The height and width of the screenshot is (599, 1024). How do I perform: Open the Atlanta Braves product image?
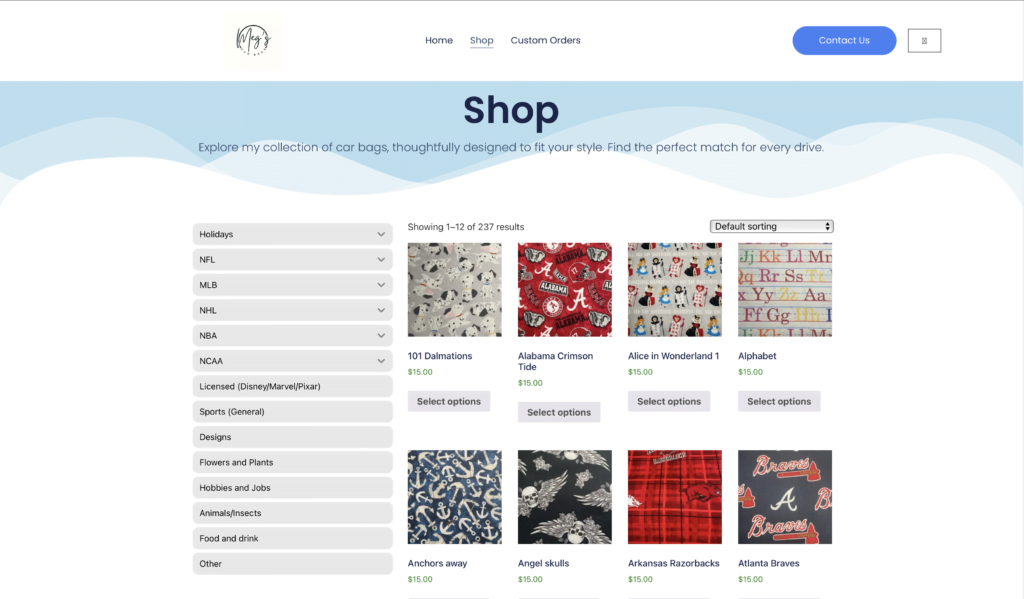(x=785, y=497)
